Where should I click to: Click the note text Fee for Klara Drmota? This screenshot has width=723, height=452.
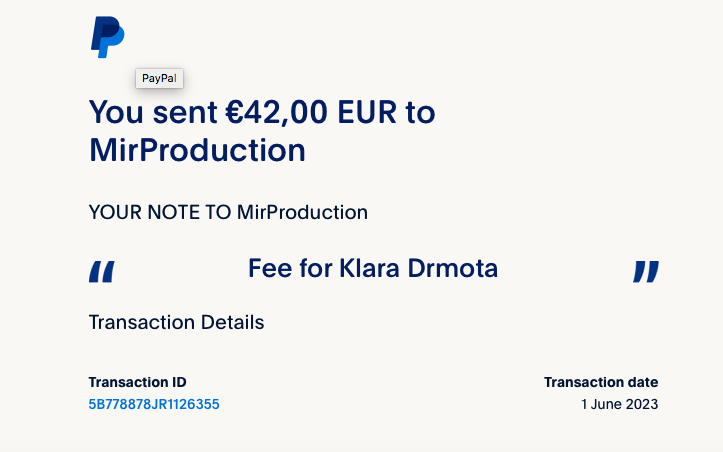(373, 268)
